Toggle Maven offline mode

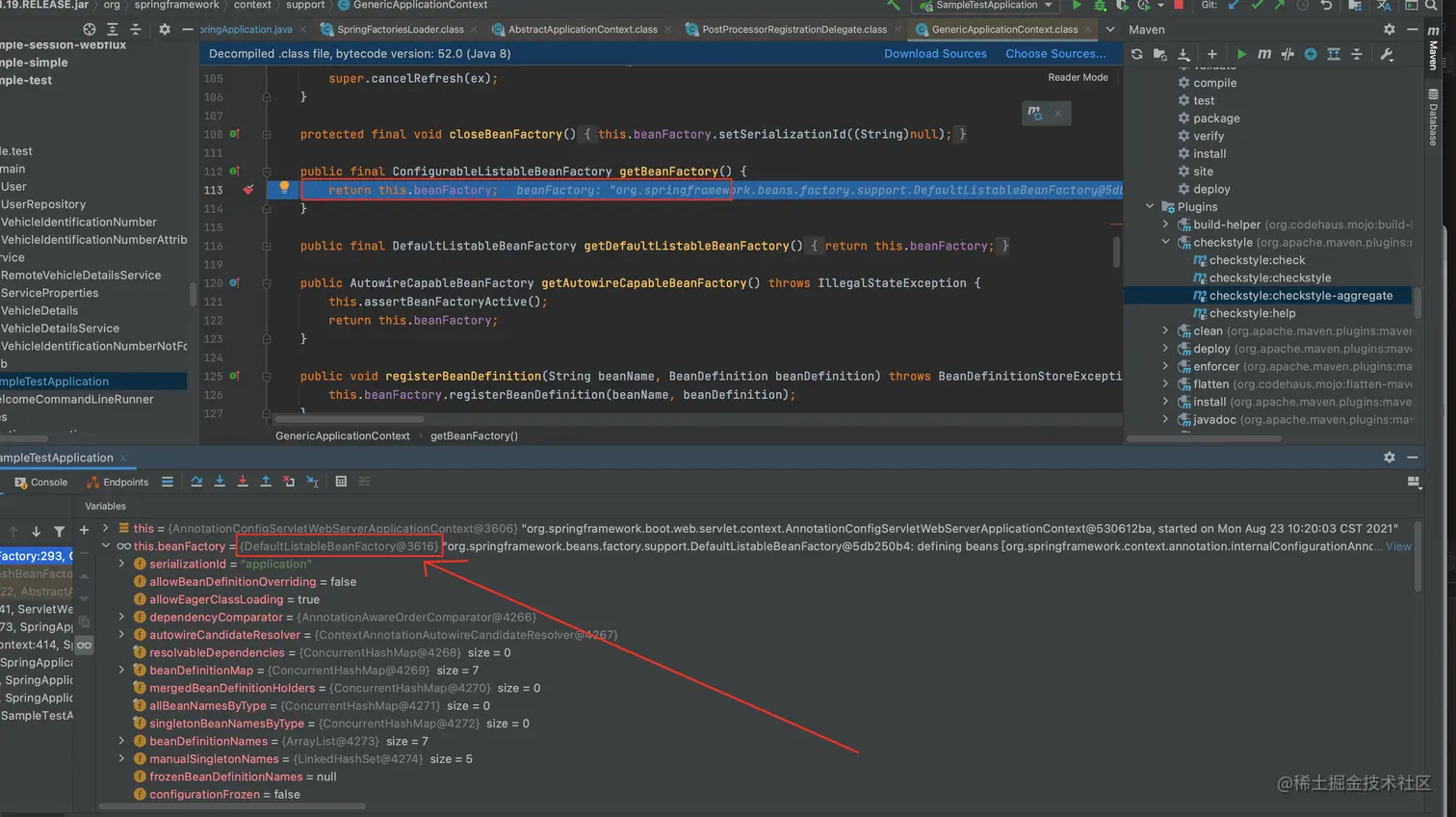[x=1287, y=54]
